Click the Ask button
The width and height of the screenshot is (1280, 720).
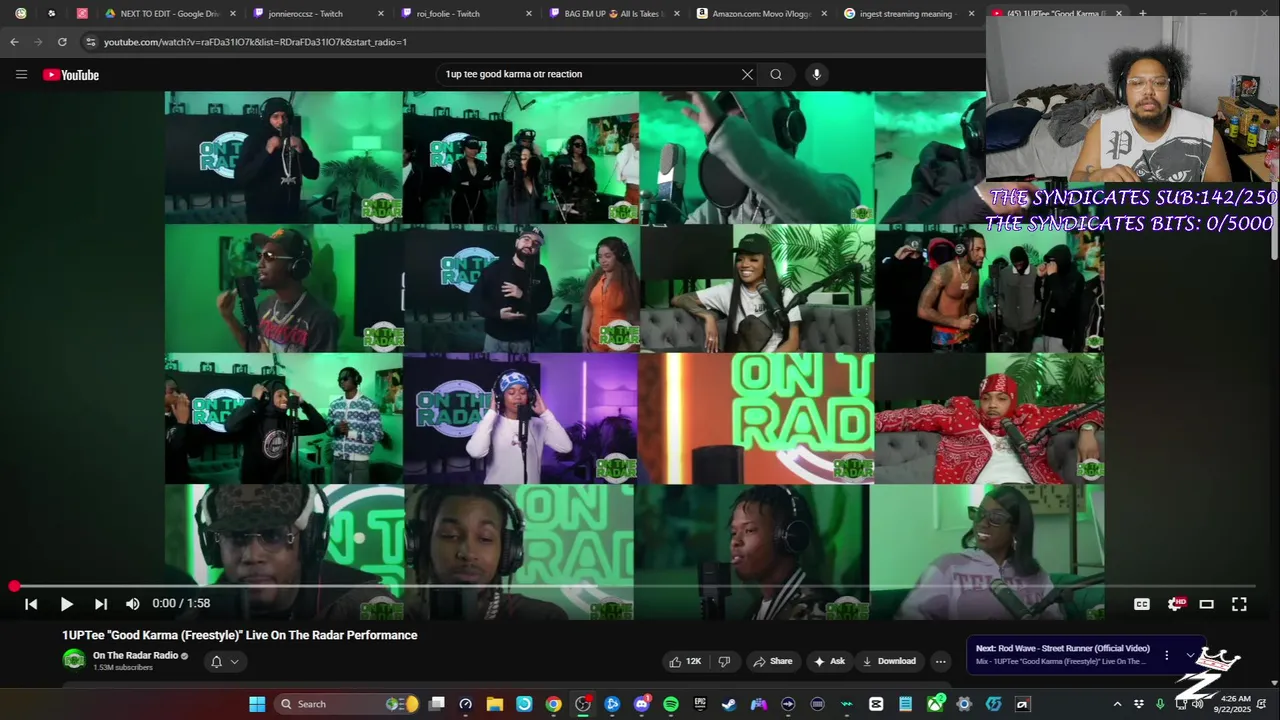[x=829, y=661]
